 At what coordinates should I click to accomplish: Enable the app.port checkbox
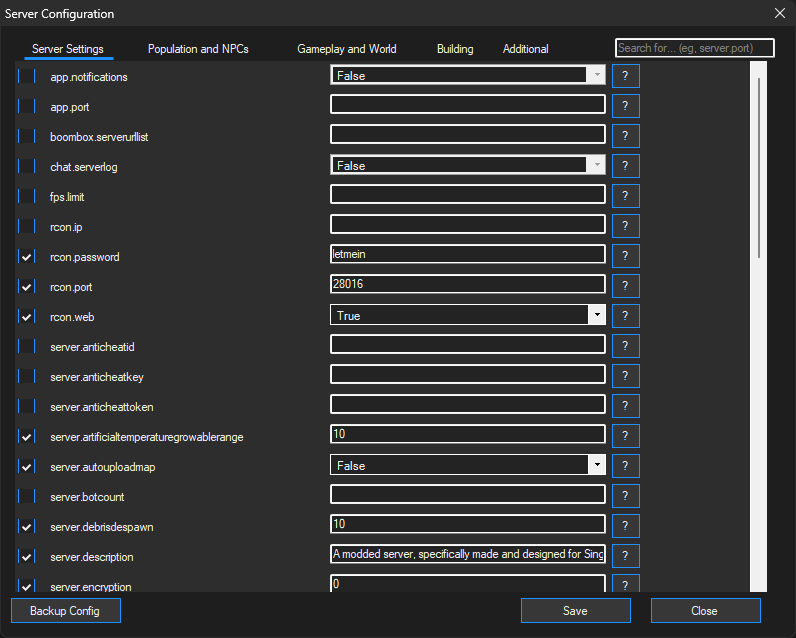(x=26, y=107)
